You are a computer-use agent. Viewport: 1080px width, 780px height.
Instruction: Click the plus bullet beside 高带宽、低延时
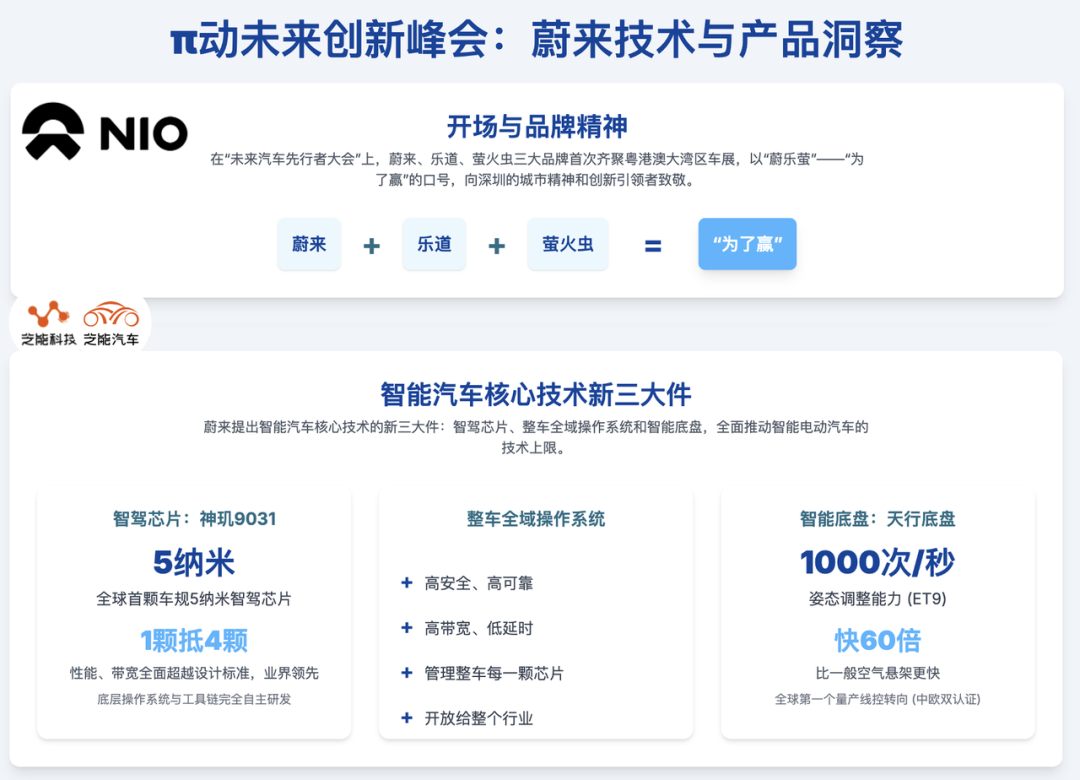[407, 628]
